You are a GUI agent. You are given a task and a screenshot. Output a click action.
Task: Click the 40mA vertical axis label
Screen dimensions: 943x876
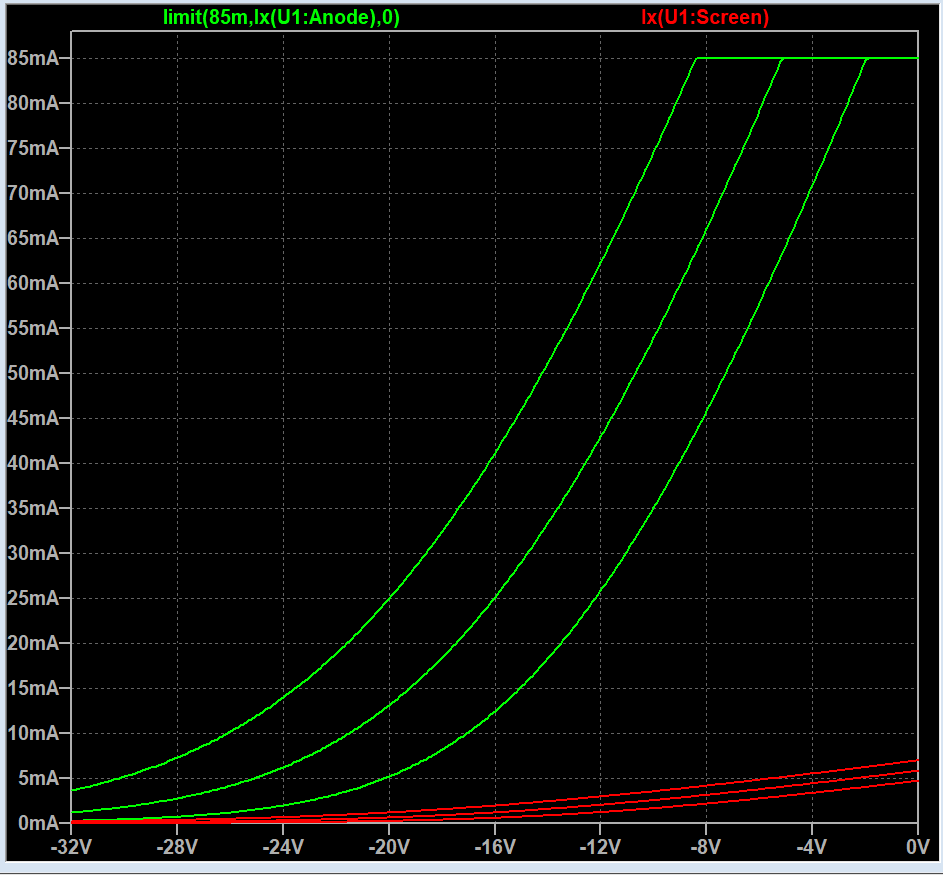33,463
